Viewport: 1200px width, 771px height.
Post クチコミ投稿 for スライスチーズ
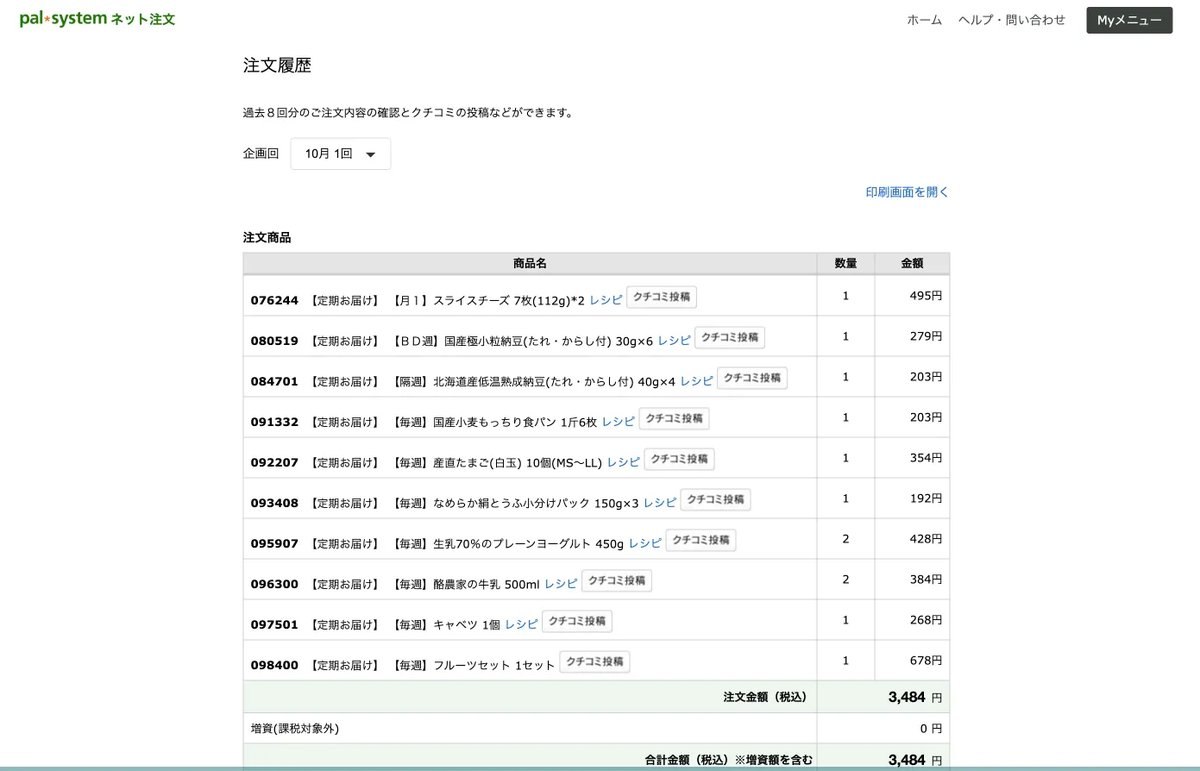[x=661, y=297]
